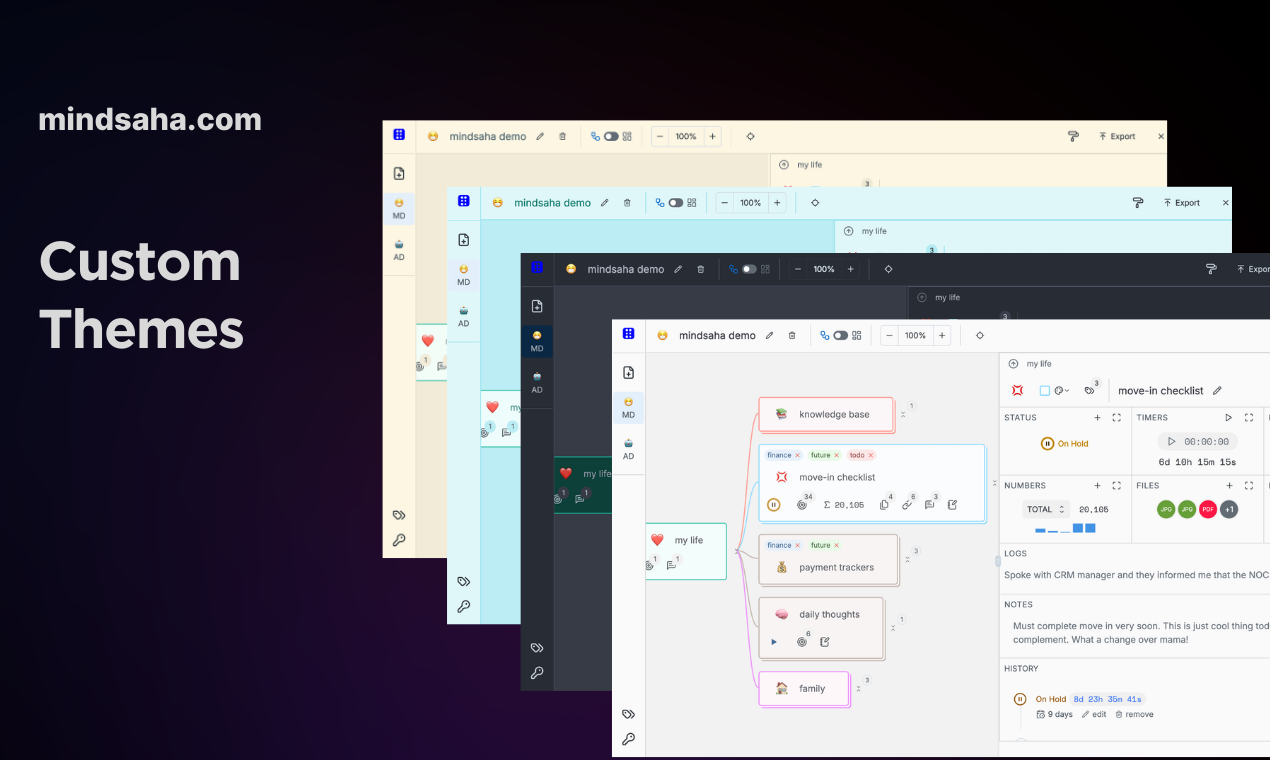Center the map with target icon, front window
The image size is (1270, 760).
979,335
